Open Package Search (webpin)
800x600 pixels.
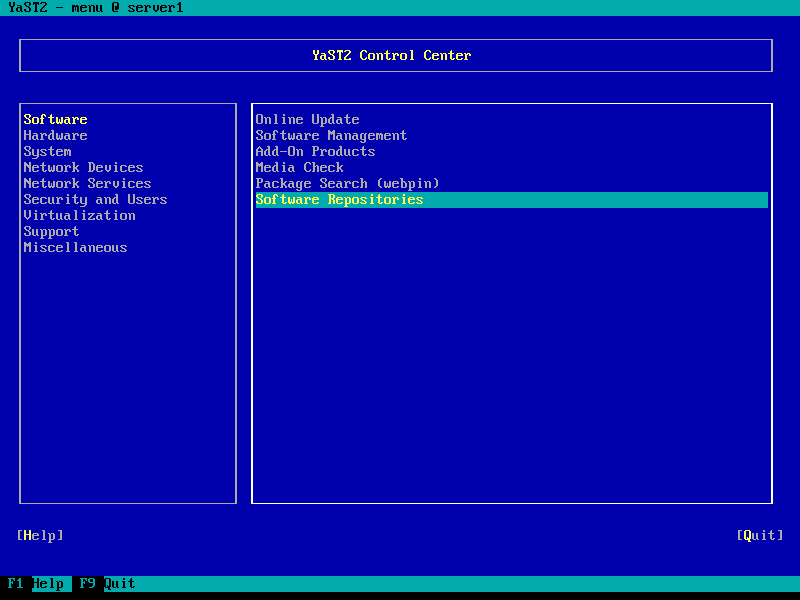pyautogui.click(x=347, y=183)
